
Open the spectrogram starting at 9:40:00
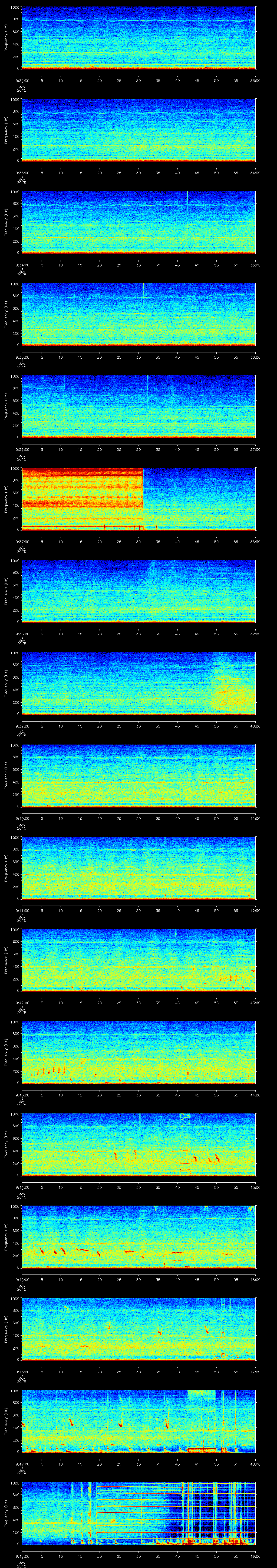click(138, 775)
